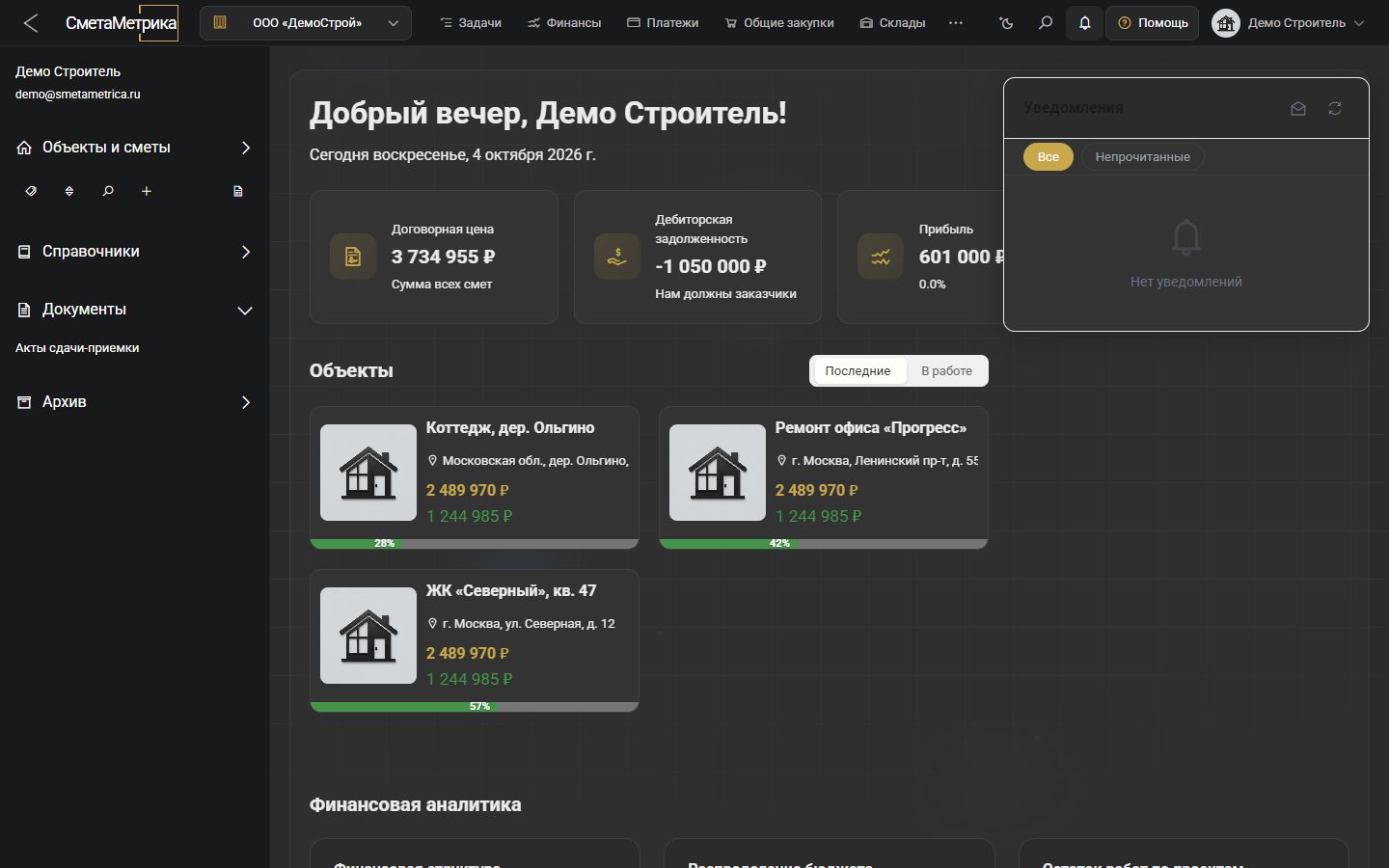
Task: Add a new object with the plus icon
Action: click(147, 191)
